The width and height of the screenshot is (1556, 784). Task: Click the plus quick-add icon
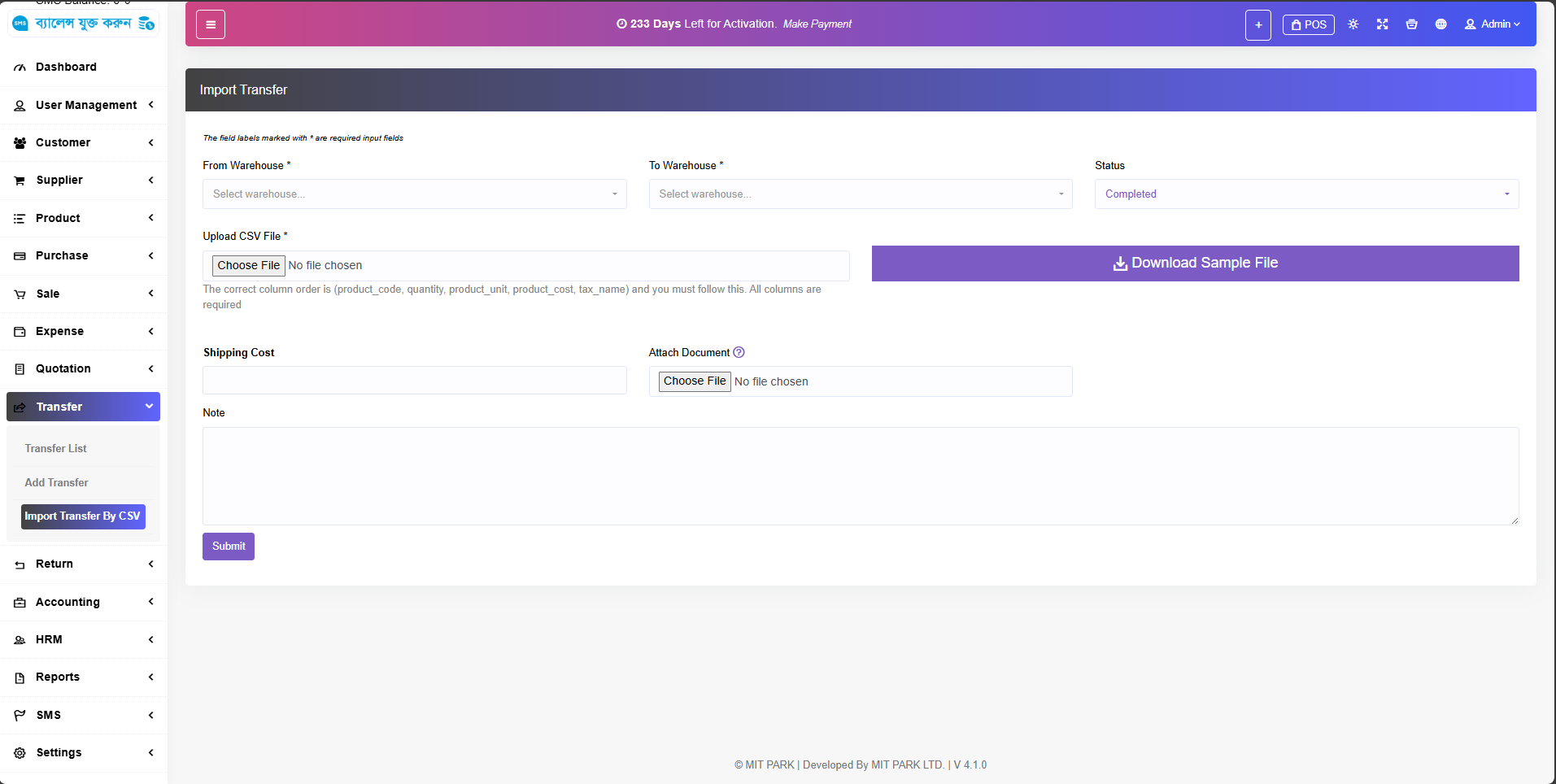[x=1257, y=25]
